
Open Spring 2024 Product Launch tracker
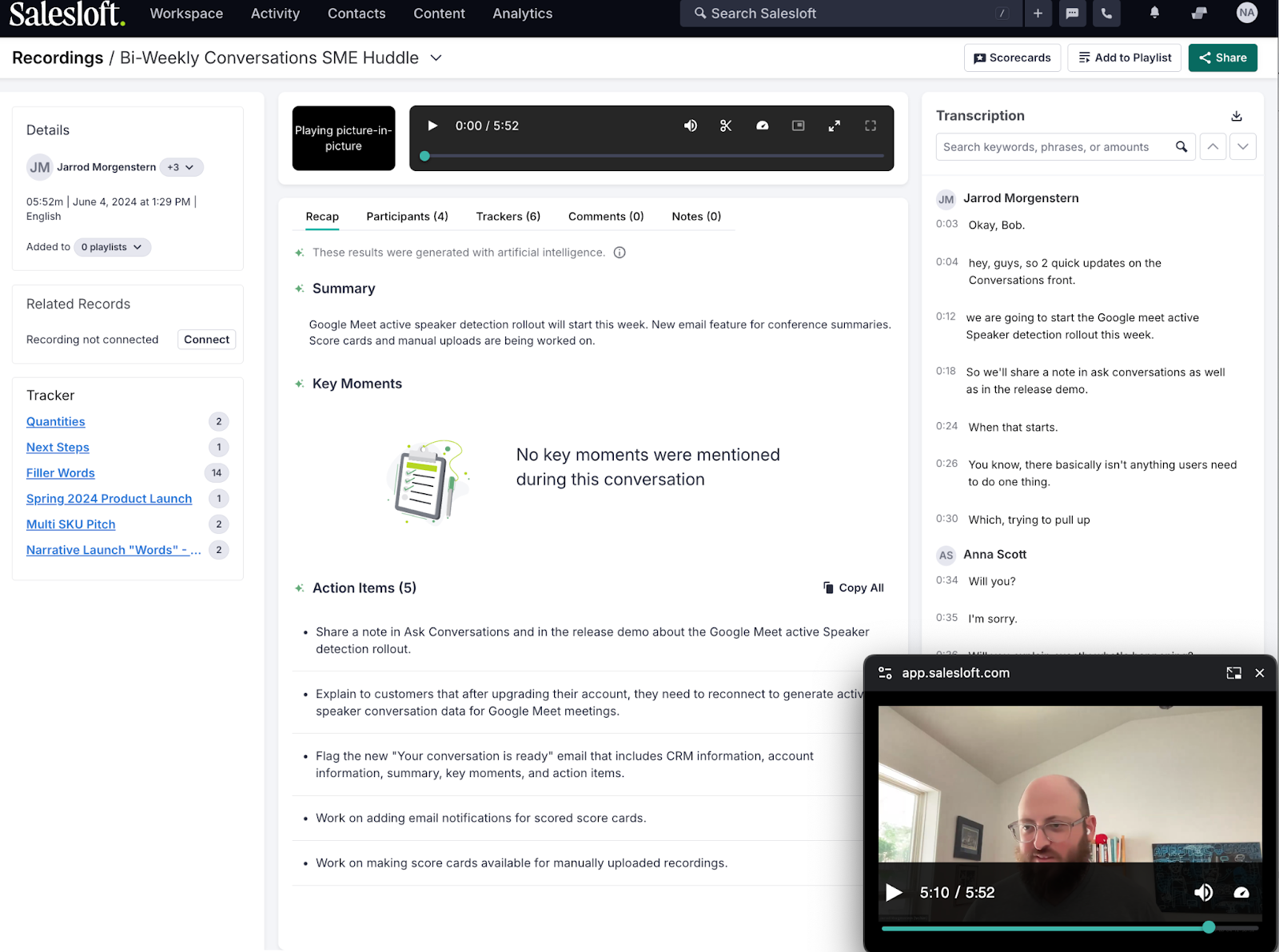pos(110,498)
